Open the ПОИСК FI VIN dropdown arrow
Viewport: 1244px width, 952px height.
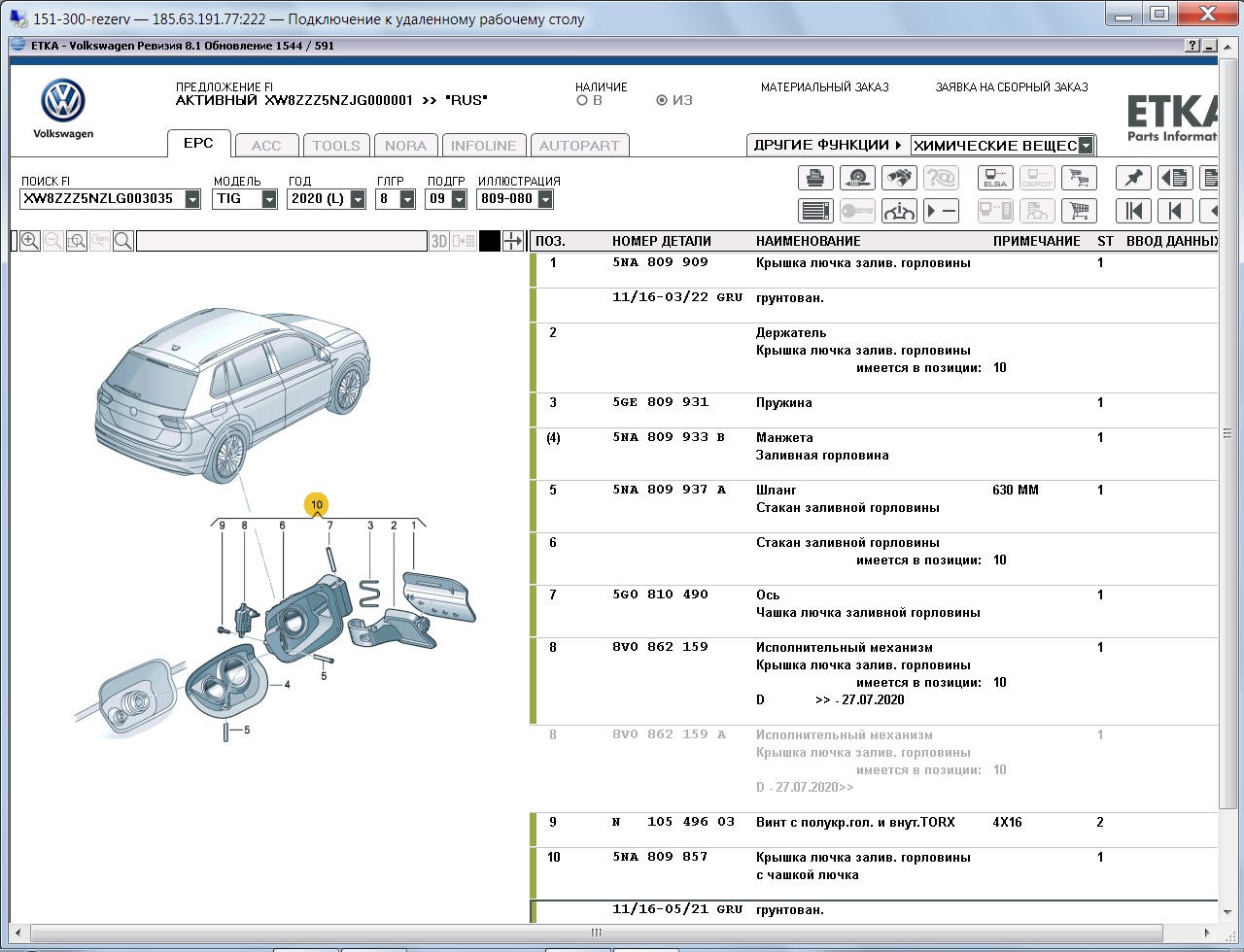[192, 198]
